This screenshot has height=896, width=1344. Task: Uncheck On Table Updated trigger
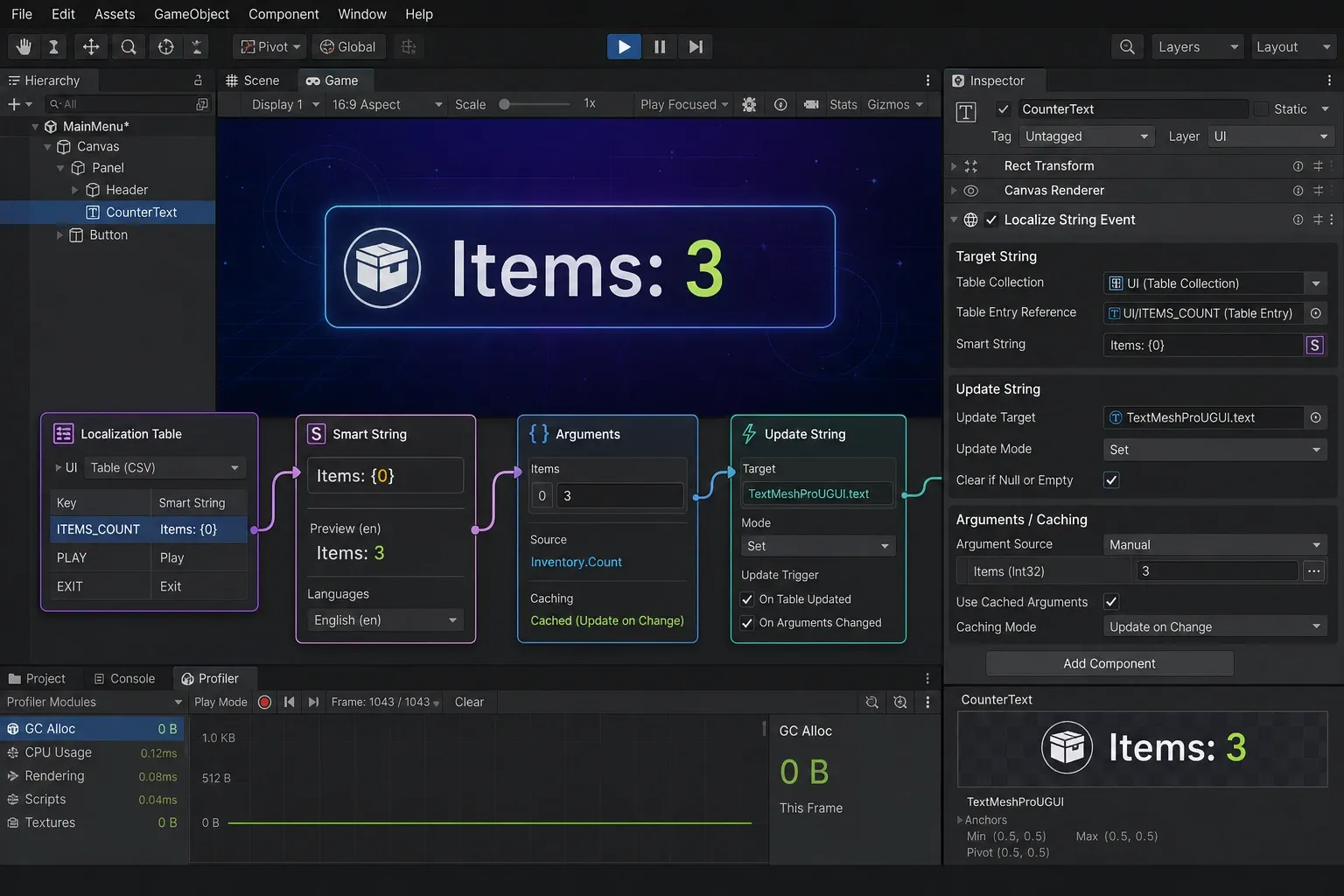pyautogui.click(x=747, y=599)
